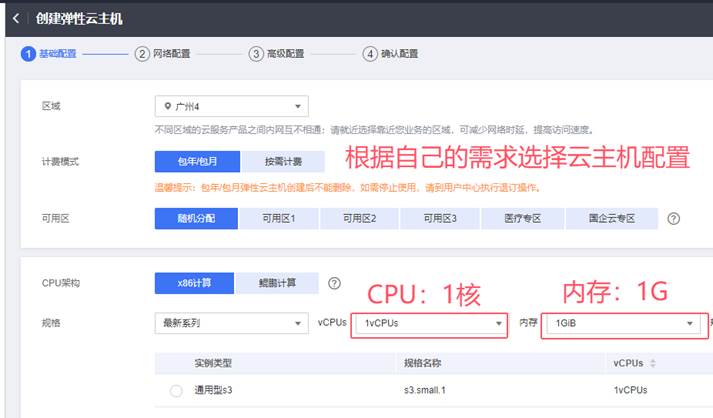713x418 pixels.
Task: Select 按需计费 billing mode
Action: tap(282, 162)
